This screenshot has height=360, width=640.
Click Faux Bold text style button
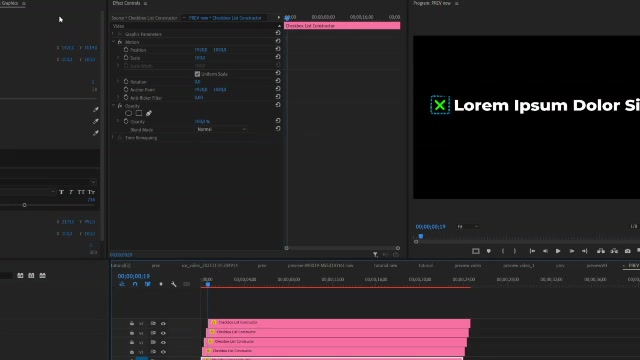pyautogui.click(x=61, y=192)
